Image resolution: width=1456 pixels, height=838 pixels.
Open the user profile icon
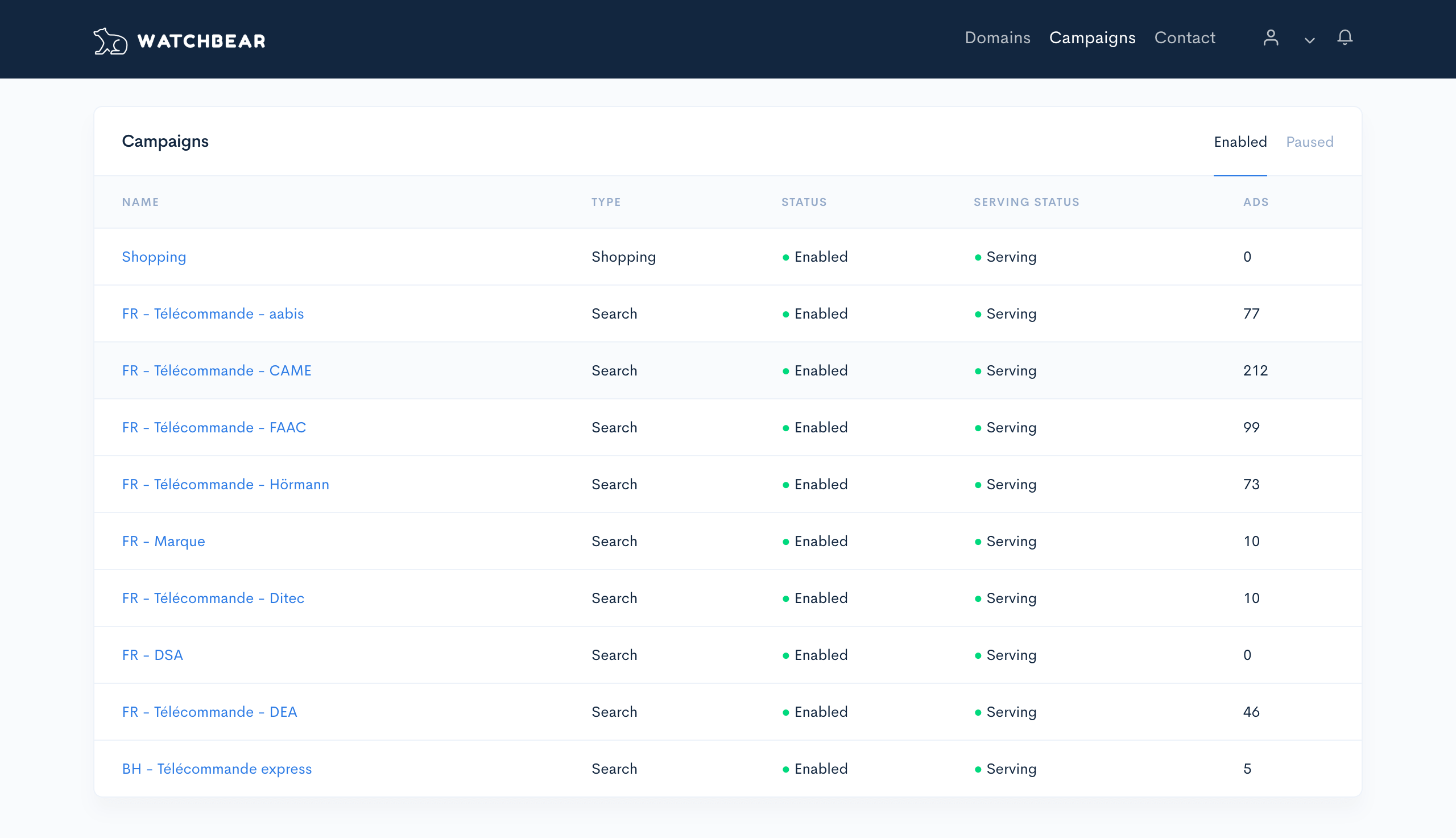point(1270,38)
